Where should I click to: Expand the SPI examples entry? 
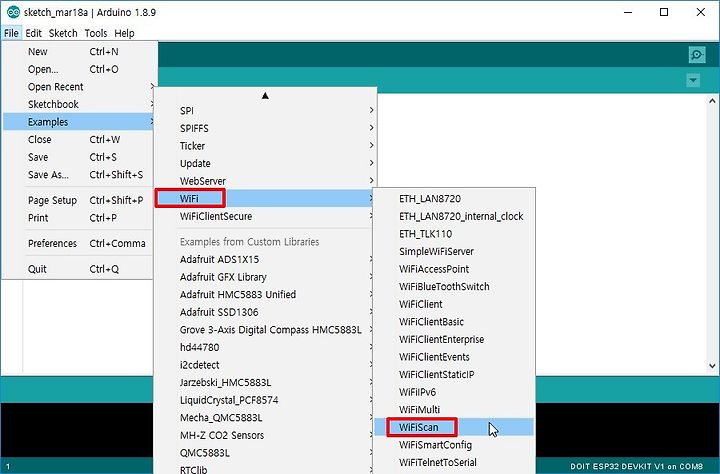(265, 111)
